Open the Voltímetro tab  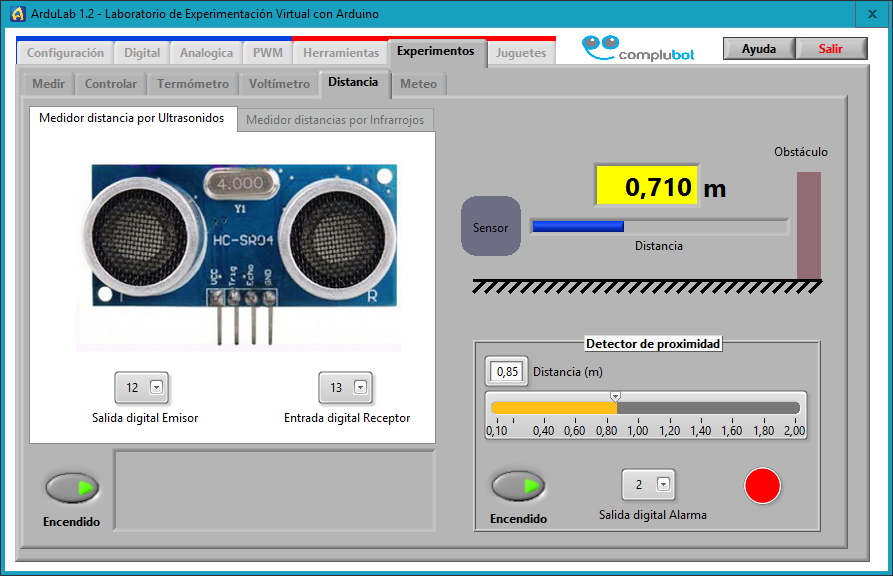click(279, 84)
